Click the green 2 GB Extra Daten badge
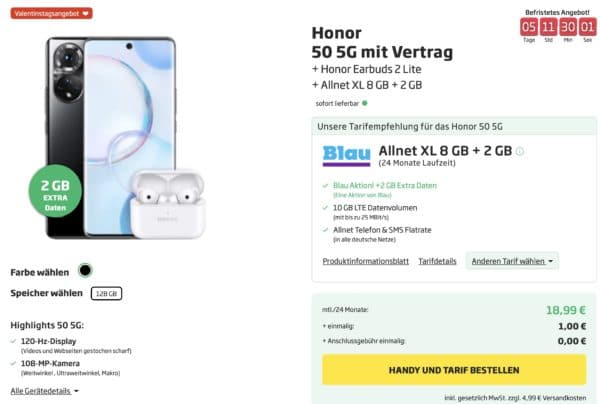600x404 pixels. (55, 191)
